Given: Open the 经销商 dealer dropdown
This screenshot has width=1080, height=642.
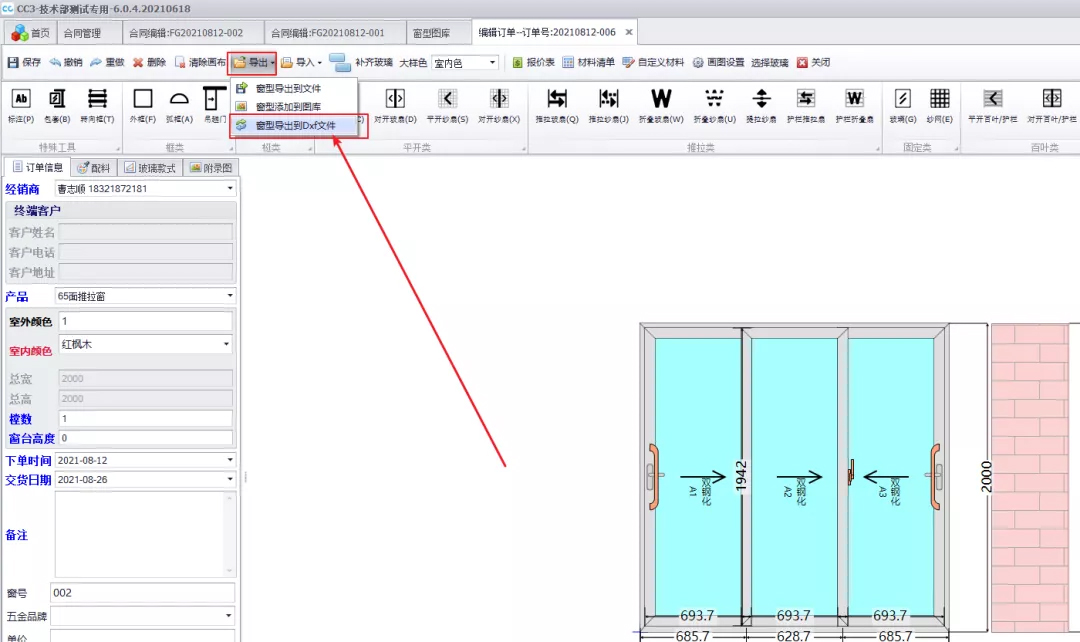Looking at the screenshot, I should [229, 189].
